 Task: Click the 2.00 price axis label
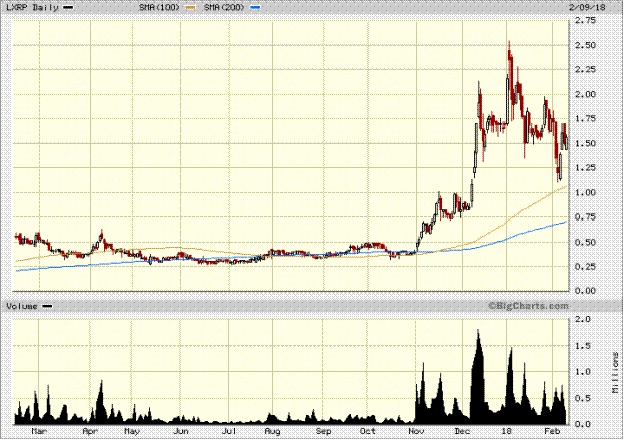tap(585, 94)
